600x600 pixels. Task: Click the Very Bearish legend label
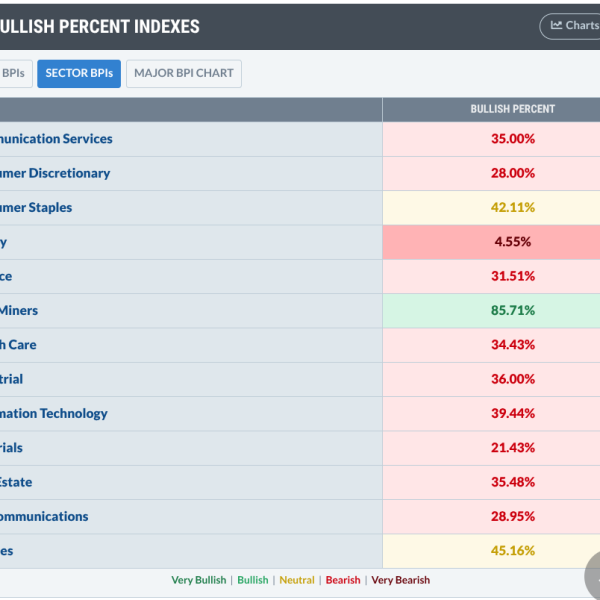[x=400, y=580]
